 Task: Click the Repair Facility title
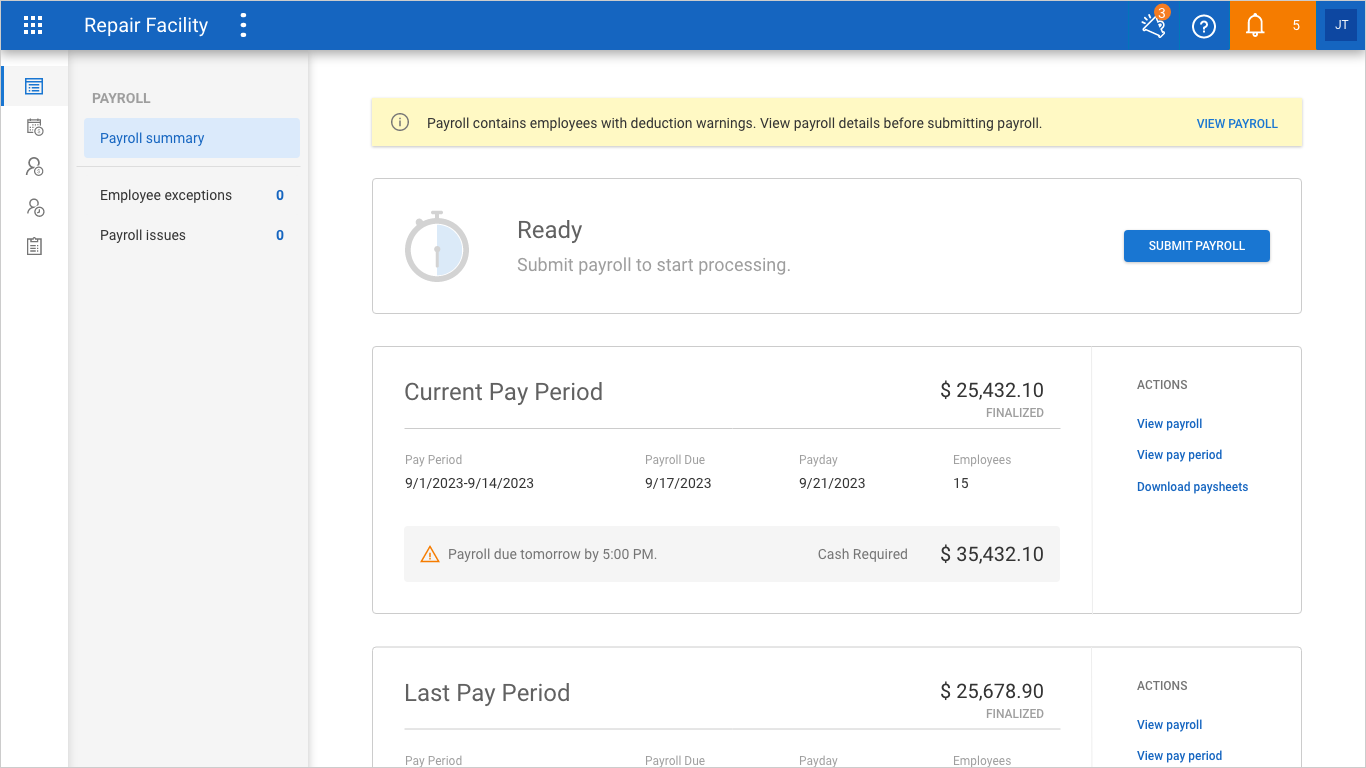[146, 26]
